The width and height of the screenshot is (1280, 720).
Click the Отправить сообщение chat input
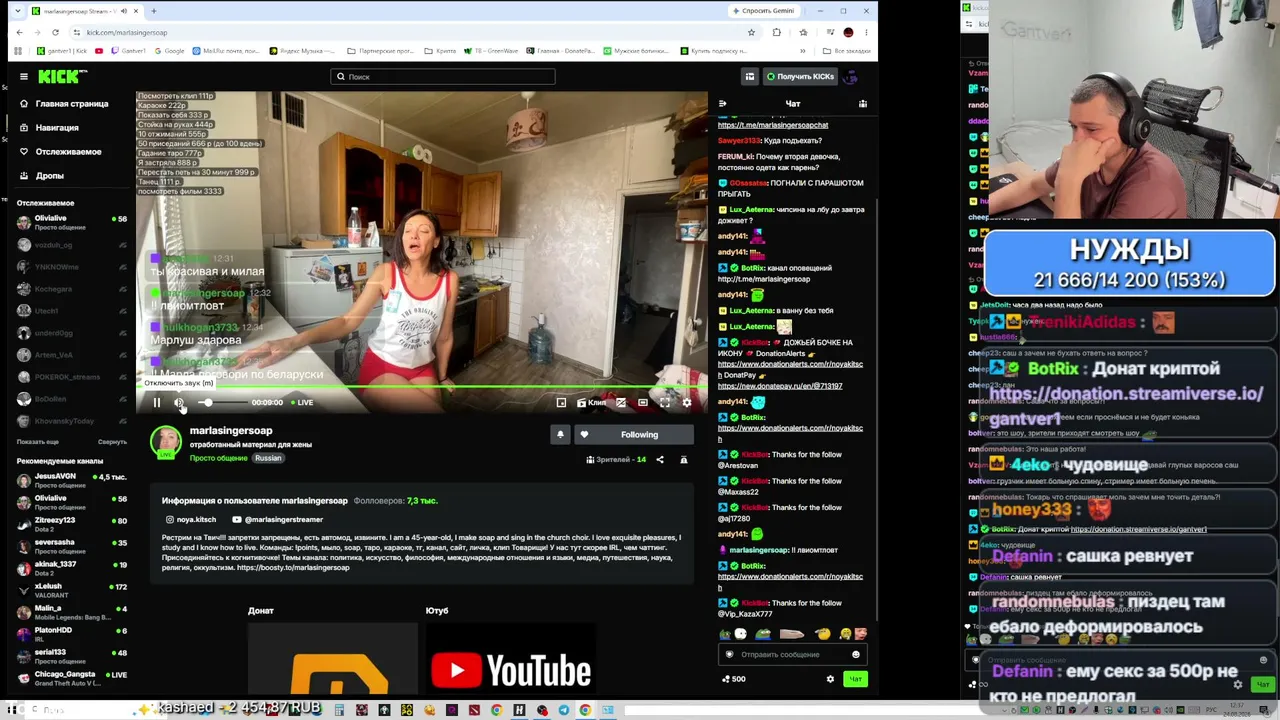tap(791, 655)
